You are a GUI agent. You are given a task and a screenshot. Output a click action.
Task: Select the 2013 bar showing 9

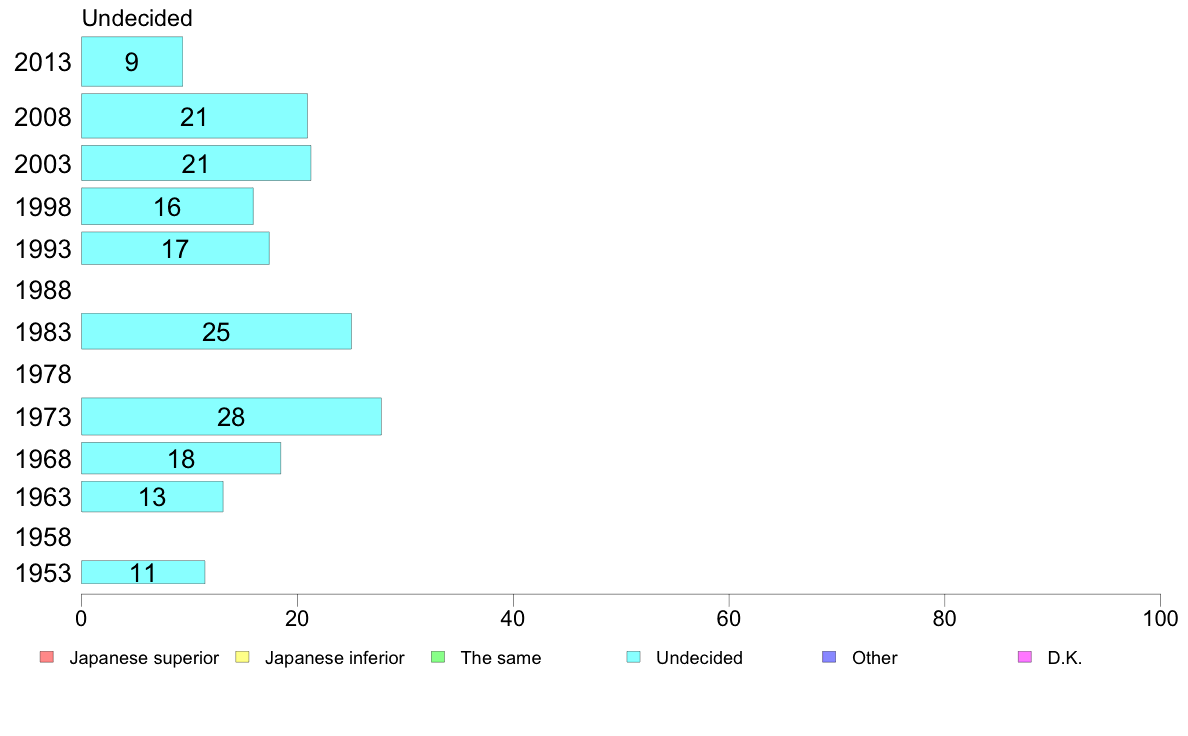132,61
